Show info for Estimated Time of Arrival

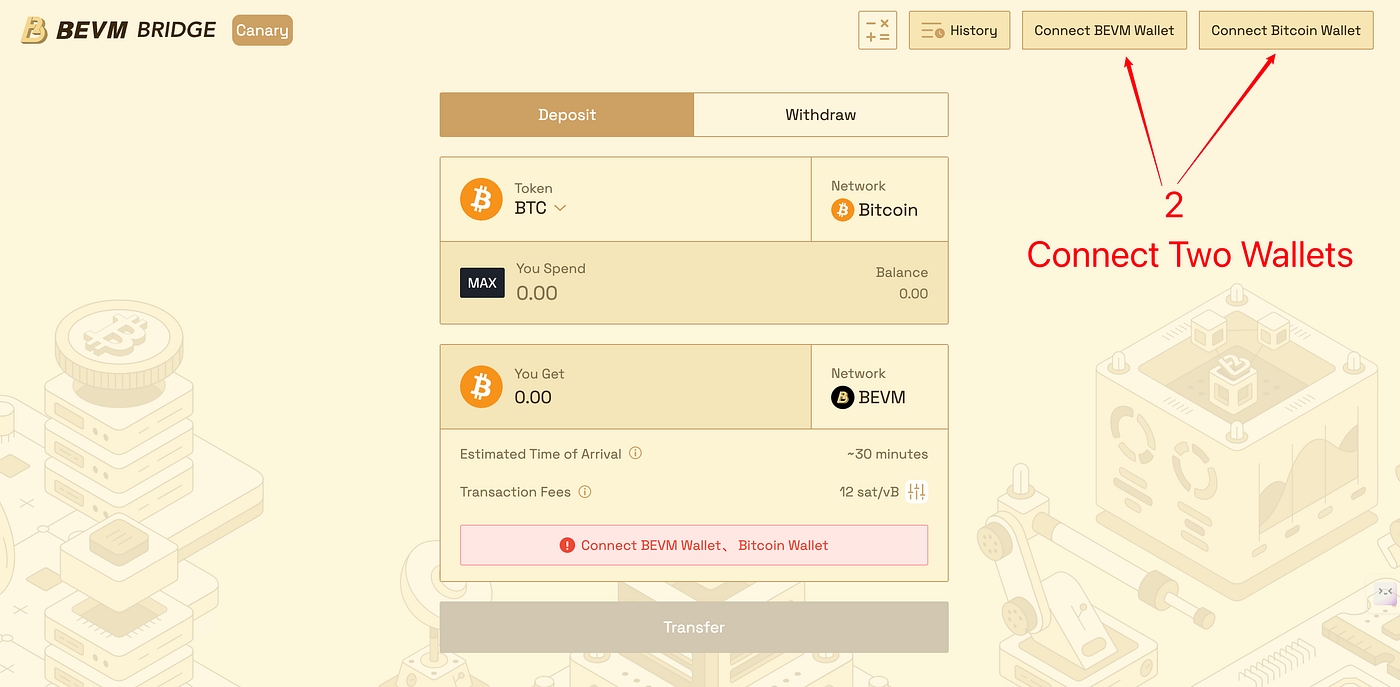[x=635, y=453]
